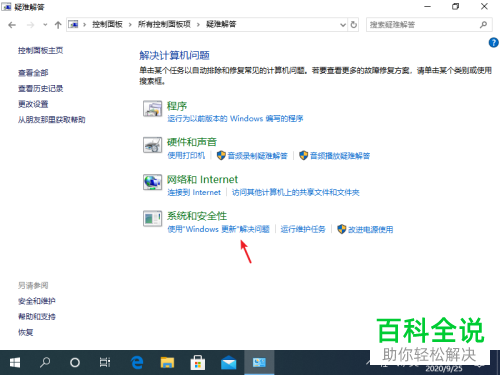This screenshot has width=500, height=375.
Task: Launch Microsoft Edge from taskbar
Action: pyautogui.click(x=137, y=362)
